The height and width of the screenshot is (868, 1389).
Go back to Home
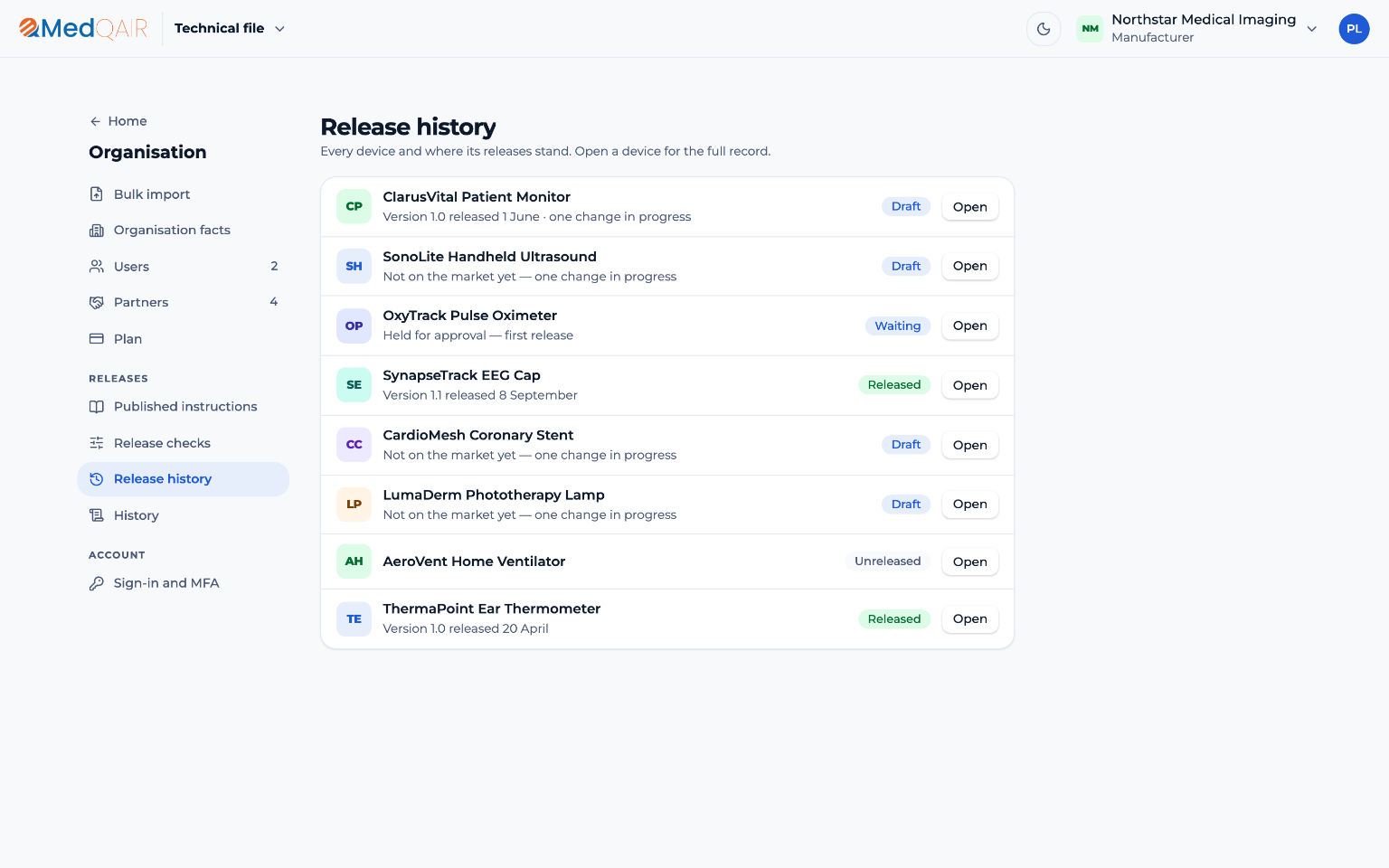[118, 121]
